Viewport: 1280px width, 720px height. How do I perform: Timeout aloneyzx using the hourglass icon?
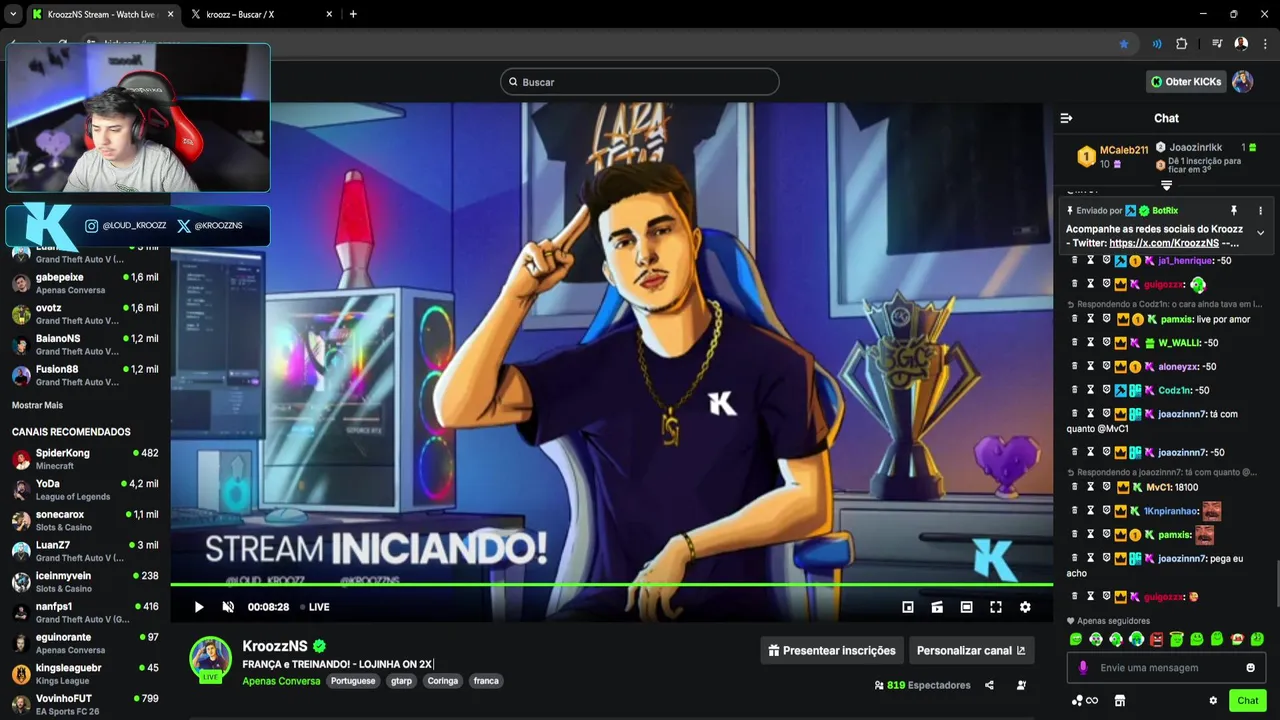pos(1091,367)
